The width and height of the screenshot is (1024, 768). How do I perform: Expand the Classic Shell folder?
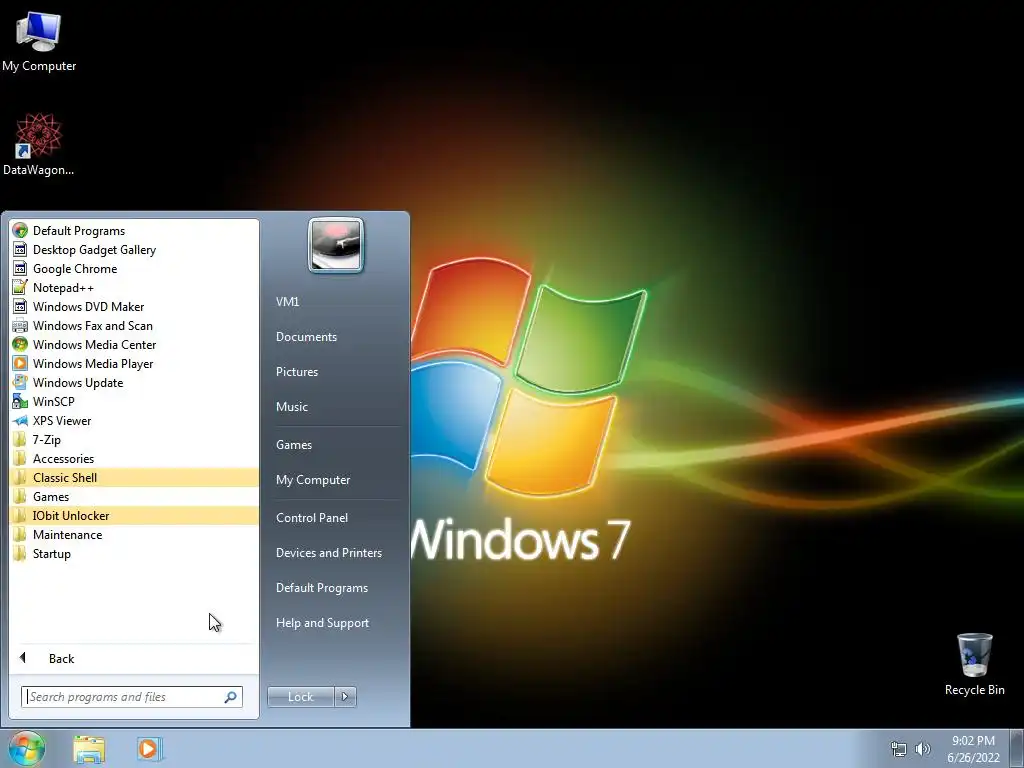135,477
